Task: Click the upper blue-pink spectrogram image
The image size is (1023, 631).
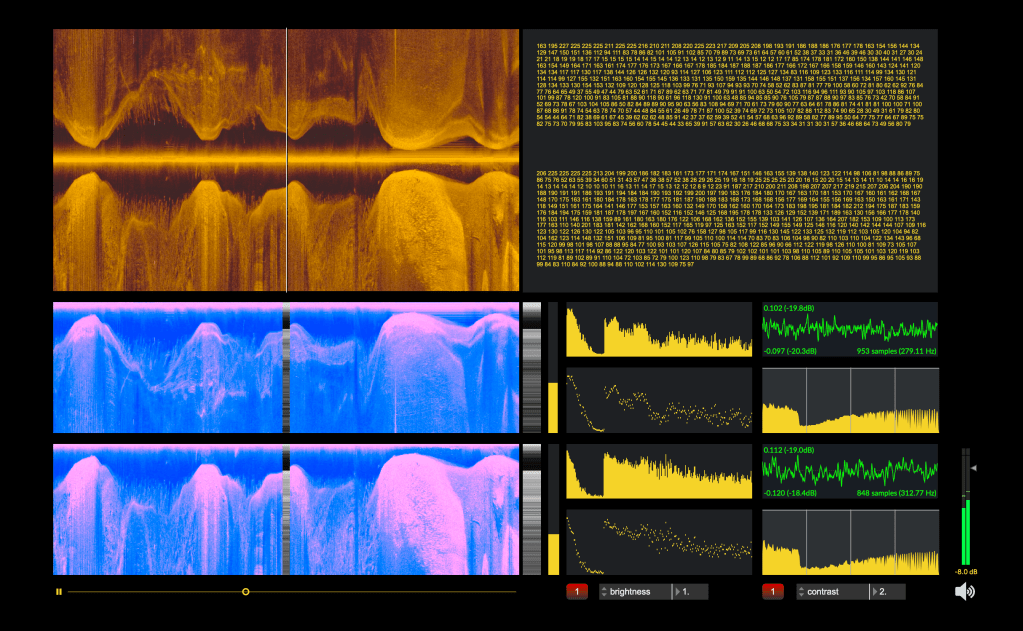Action: pos(168,368)
